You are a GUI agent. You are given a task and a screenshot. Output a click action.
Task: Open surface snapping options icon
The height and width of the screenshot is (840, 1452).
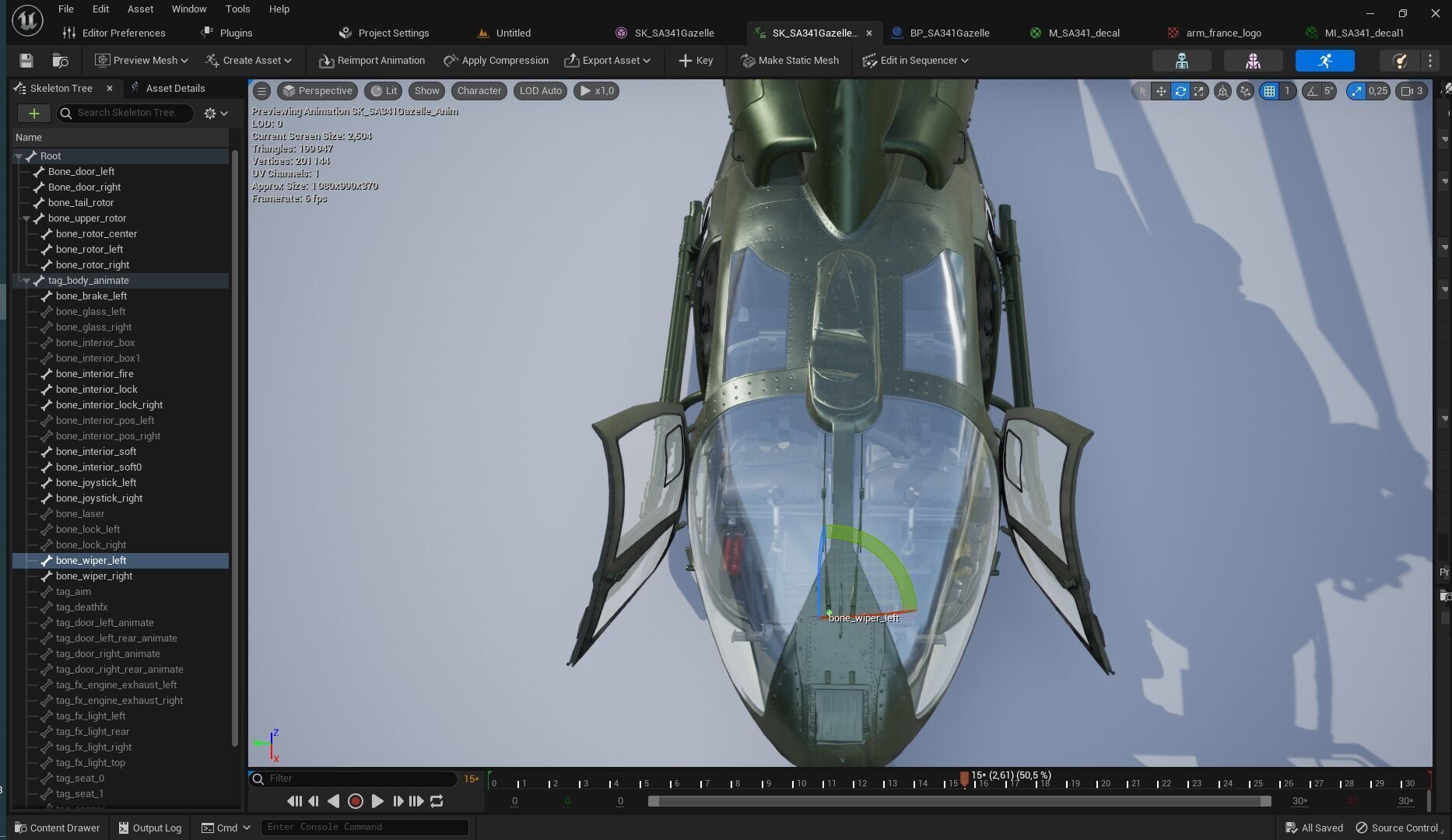pos(1245,91)
